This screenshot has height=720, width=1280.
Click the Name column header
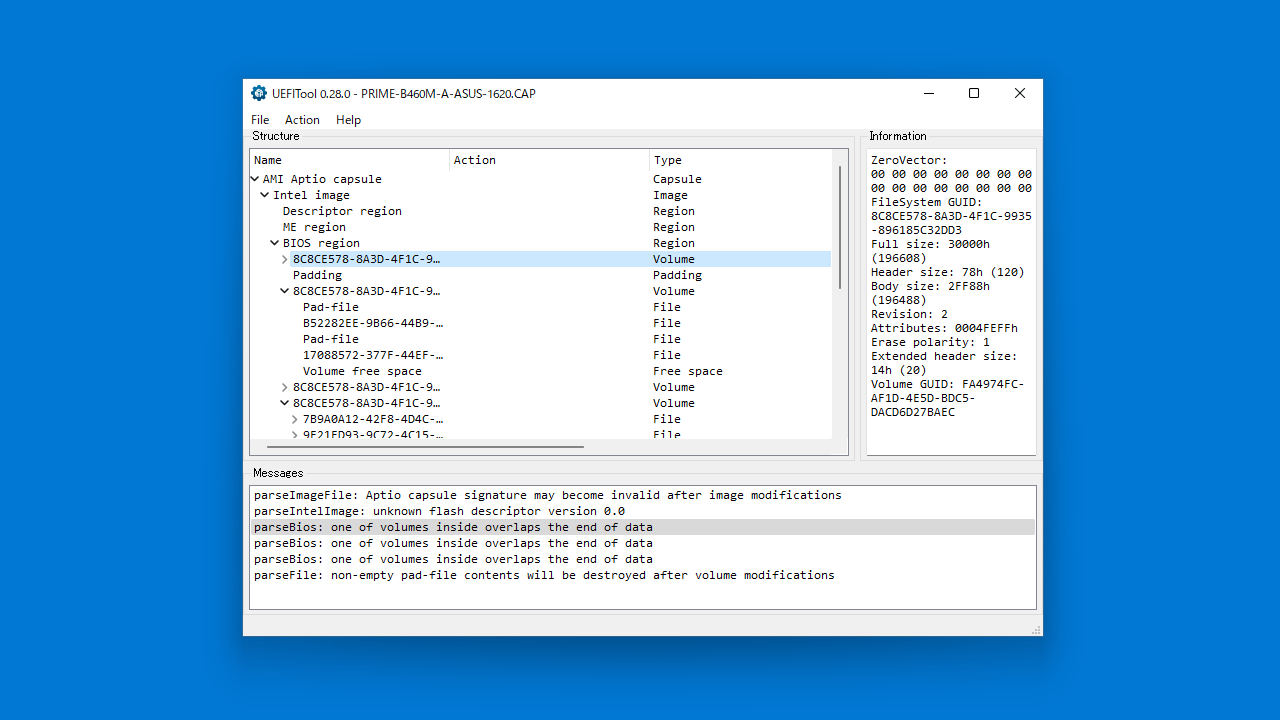pos(350,160)
